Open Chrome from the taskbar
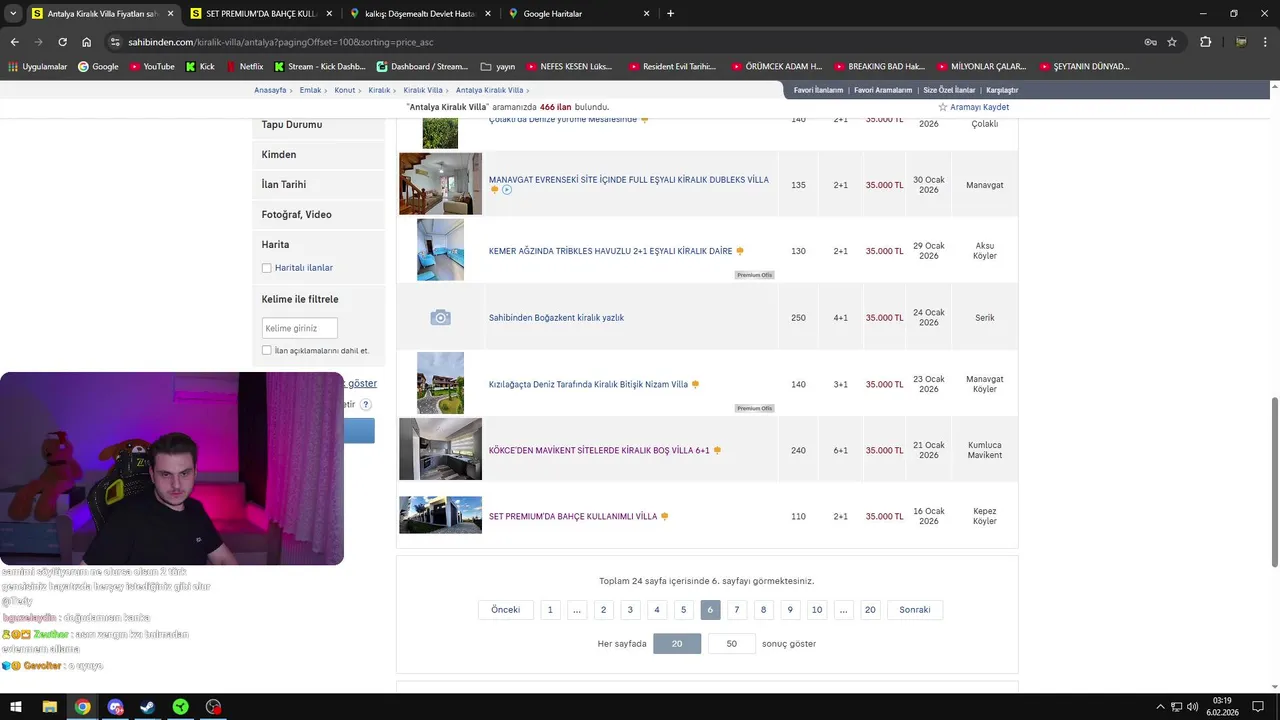 82,707
